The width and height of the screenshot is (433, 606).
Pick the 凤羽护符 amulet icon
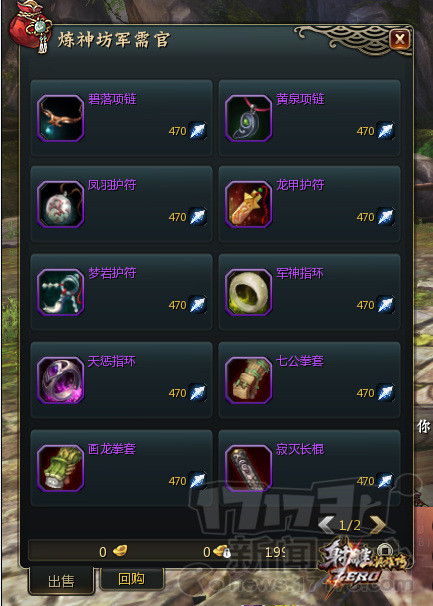coord(61,204)
